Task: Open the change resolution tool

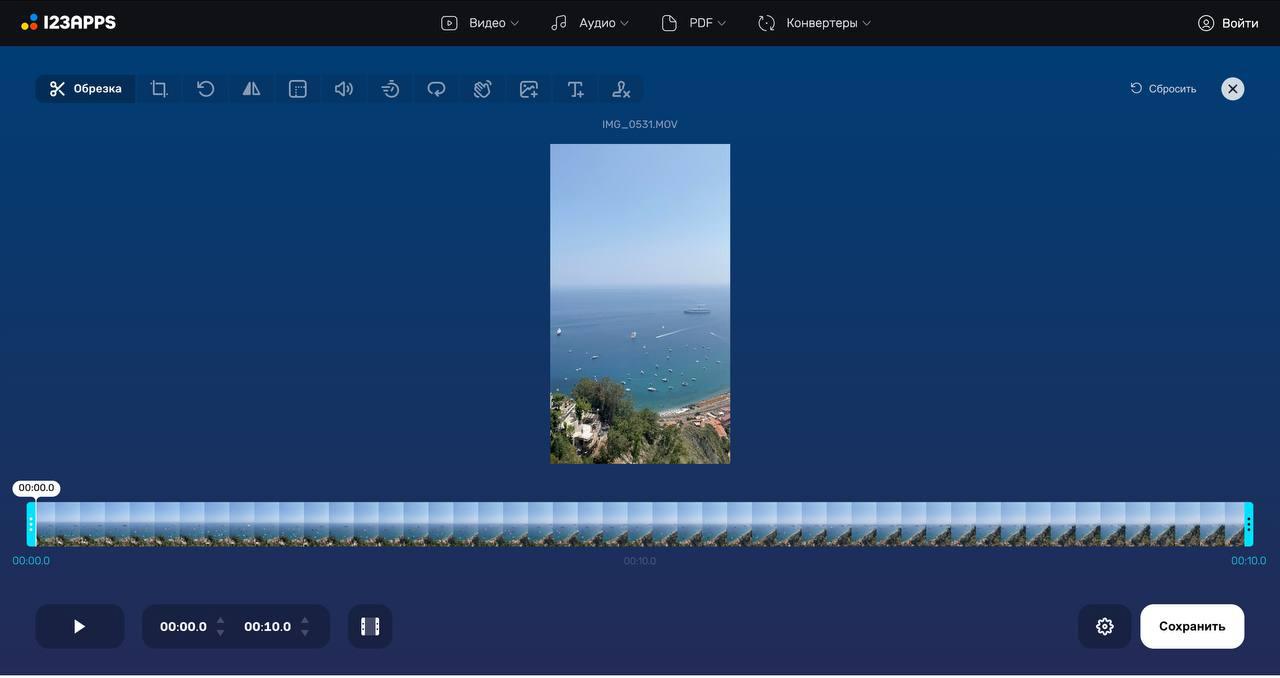Action: pos(298,89)
